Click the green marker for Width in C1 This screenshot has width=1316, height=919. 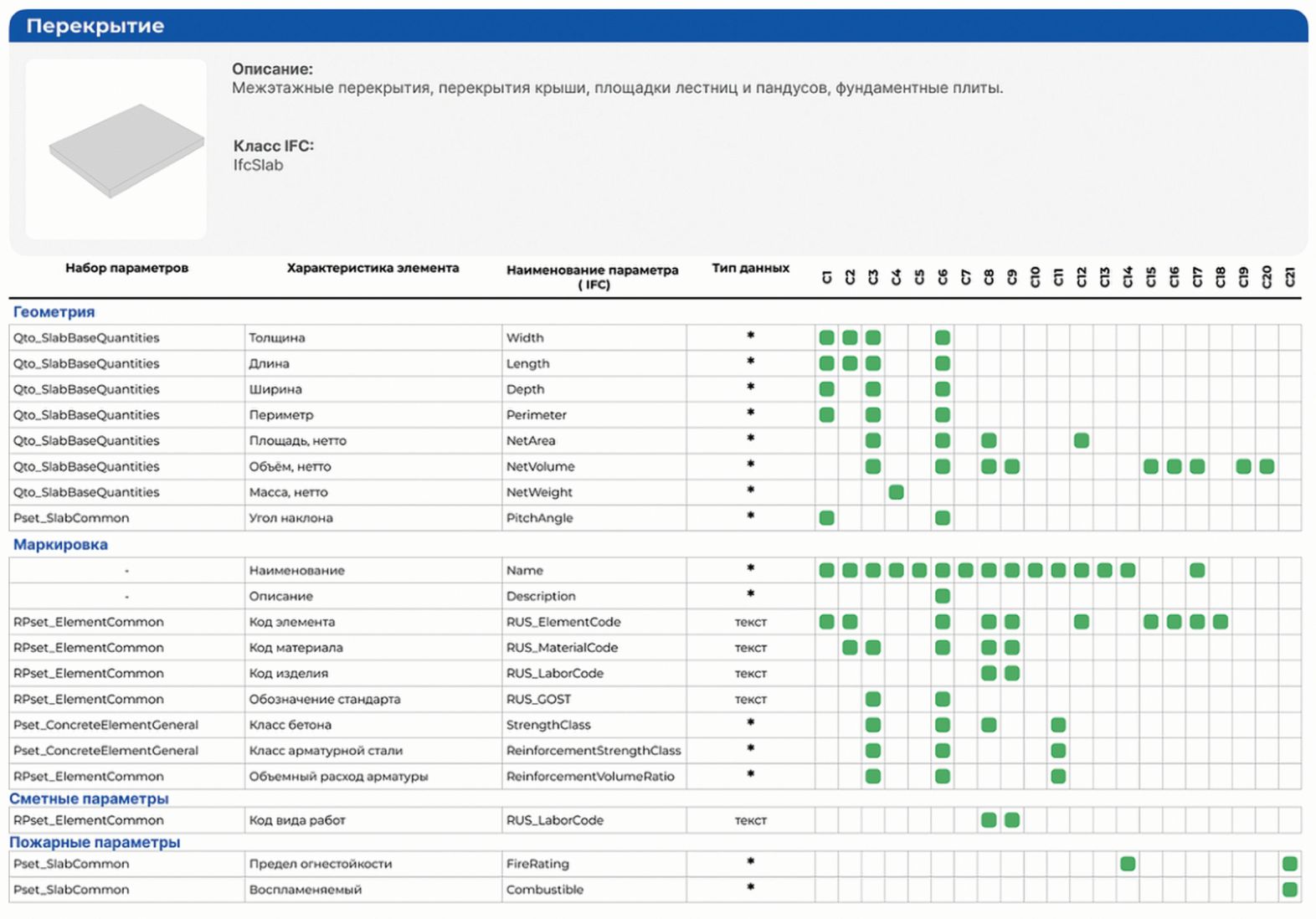click(827, 338)
